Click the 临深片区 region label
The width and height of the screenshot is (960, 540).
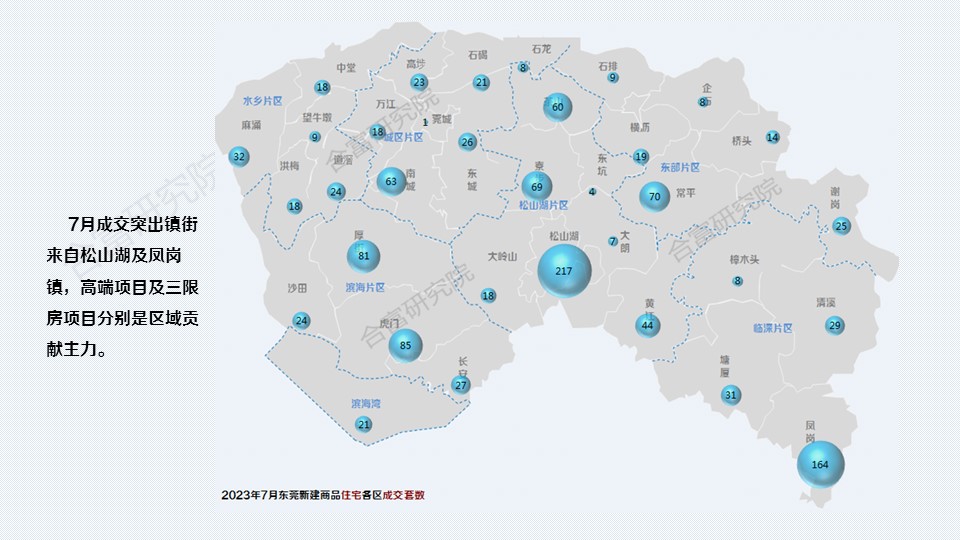pos(772,328)
